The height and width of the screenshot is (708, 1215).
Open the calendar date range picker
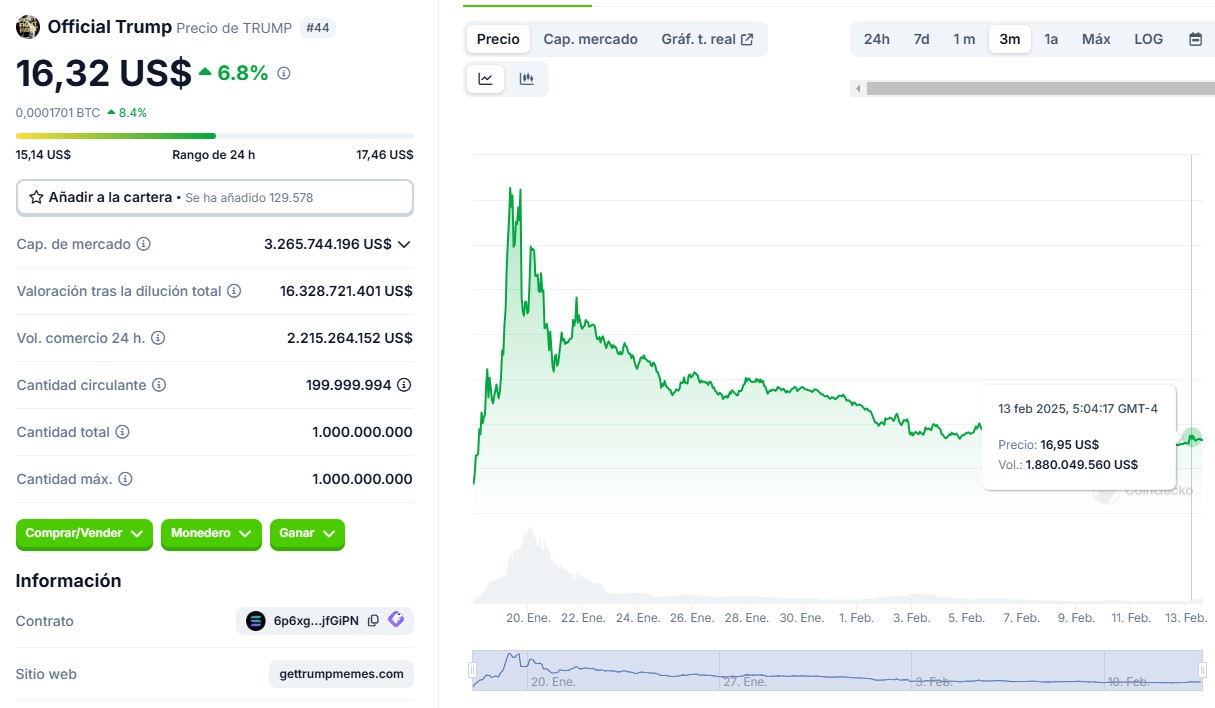coord(1195,39)
